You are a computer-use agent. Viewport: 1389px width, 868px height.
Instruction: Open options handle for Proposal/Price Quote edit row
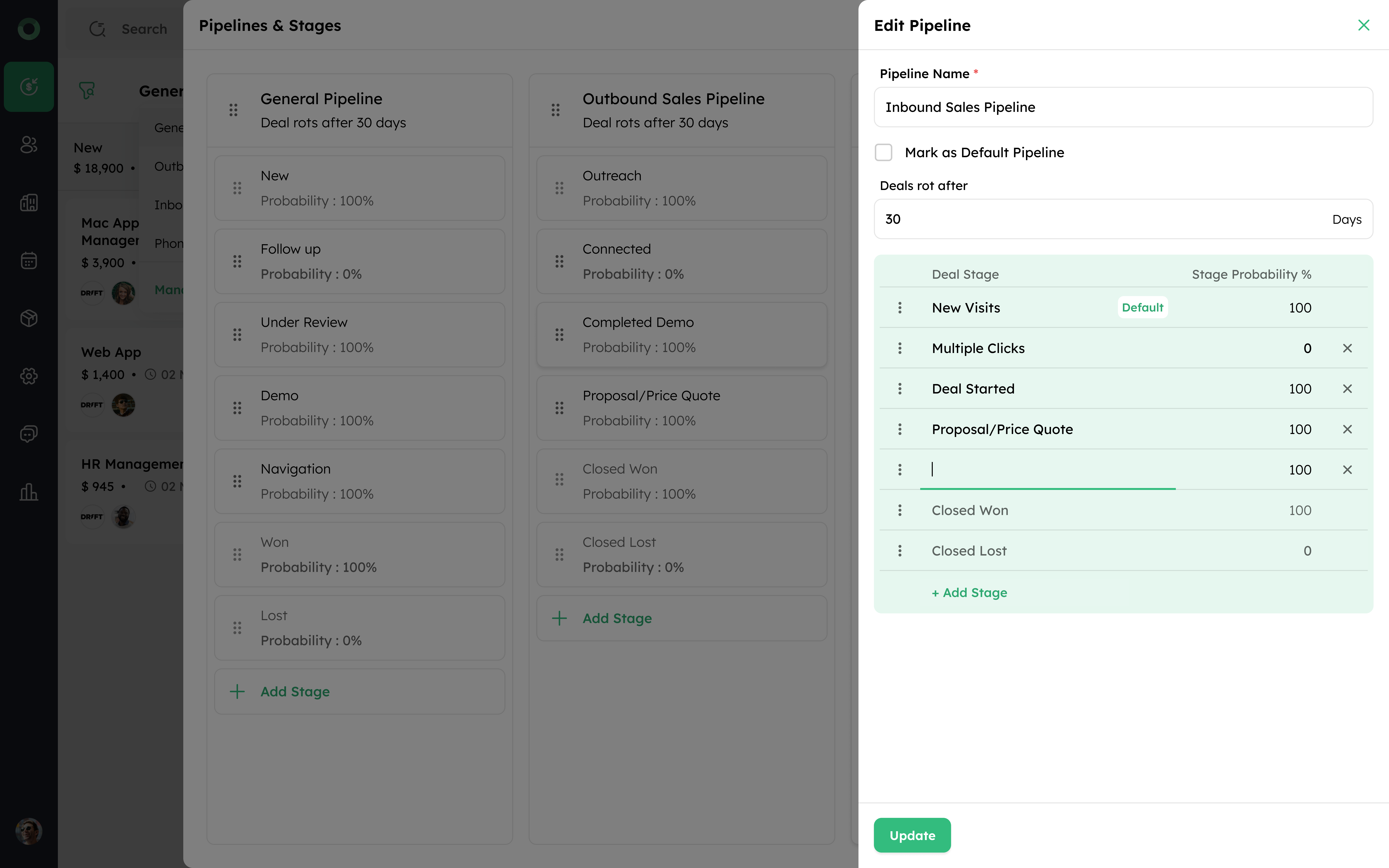coord(900,429)
